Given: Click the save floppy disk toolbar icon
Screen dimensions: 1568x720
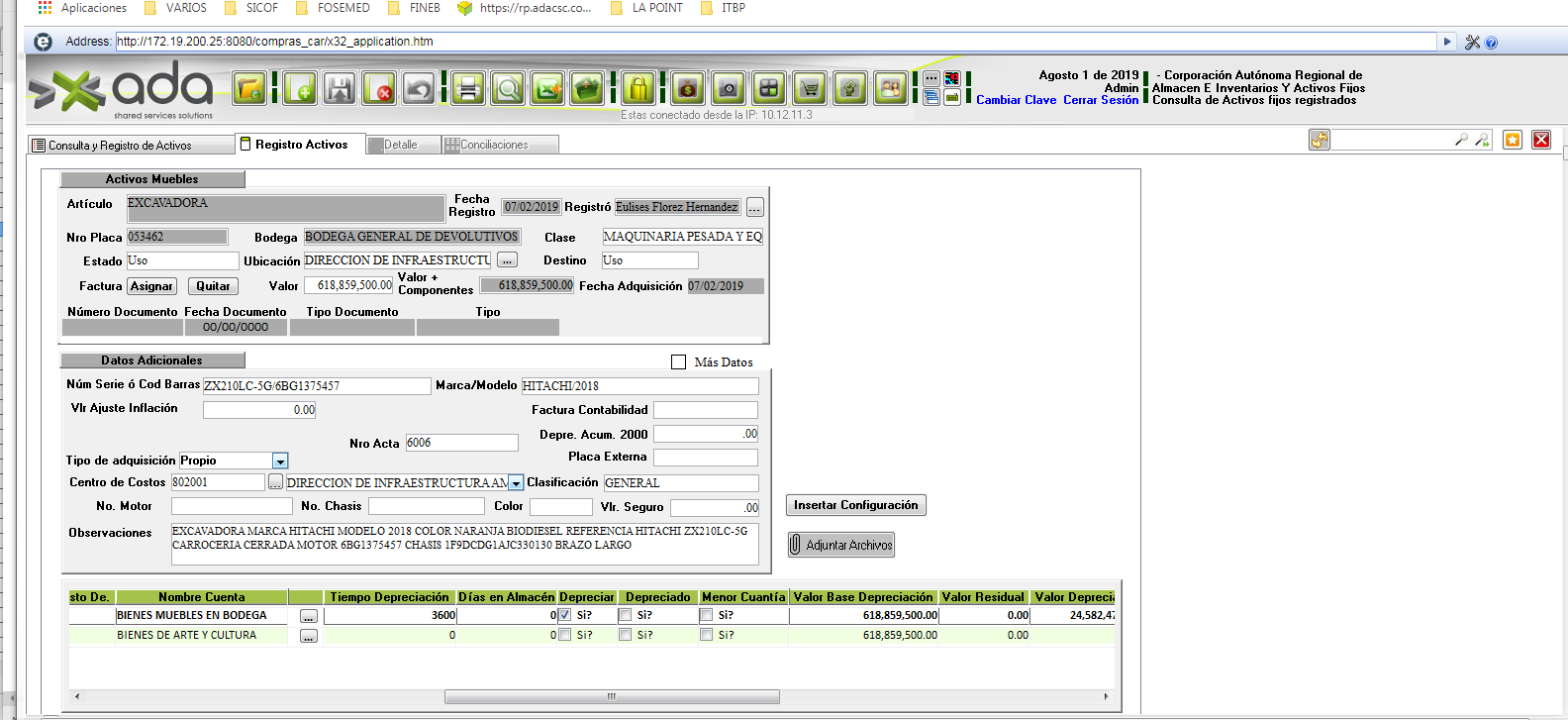Looking at the screenshot, I should (341, 89).
